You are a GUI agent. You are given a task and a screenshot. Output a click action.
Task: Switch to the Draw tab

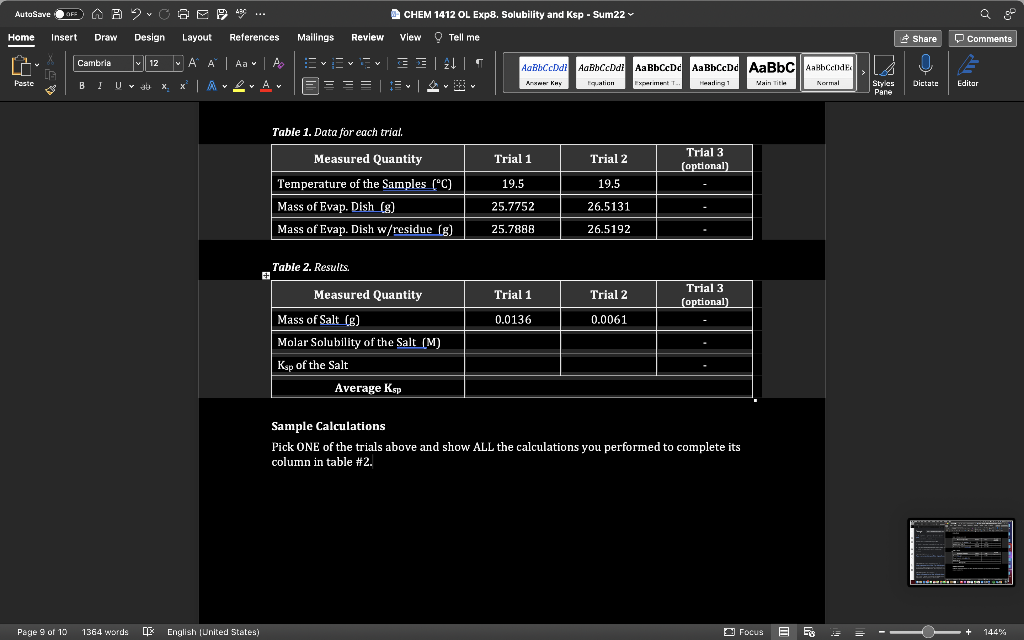coord(105,37)
